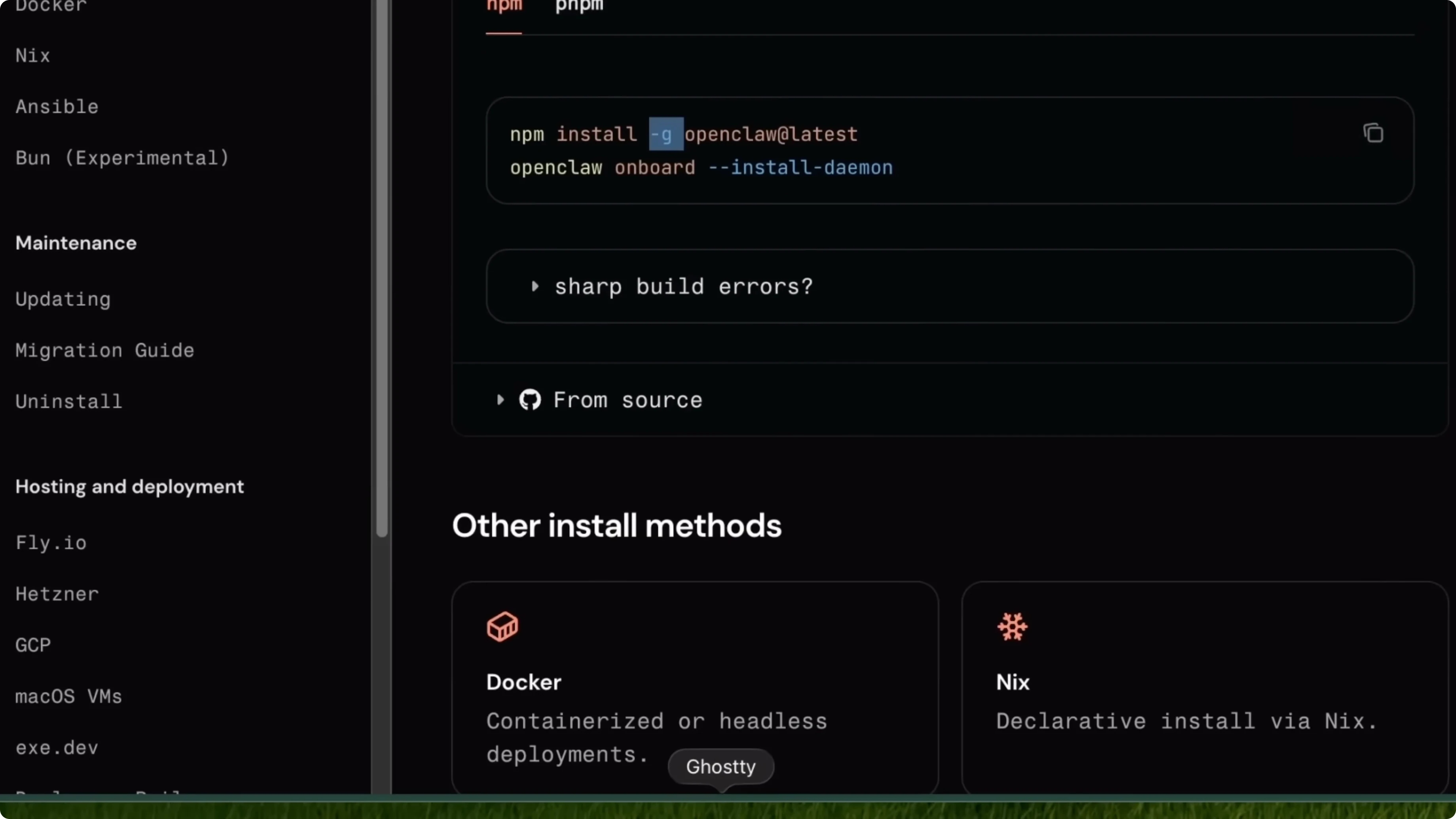
Task: Open the Updating page
Action: click(x=62, y=300)
